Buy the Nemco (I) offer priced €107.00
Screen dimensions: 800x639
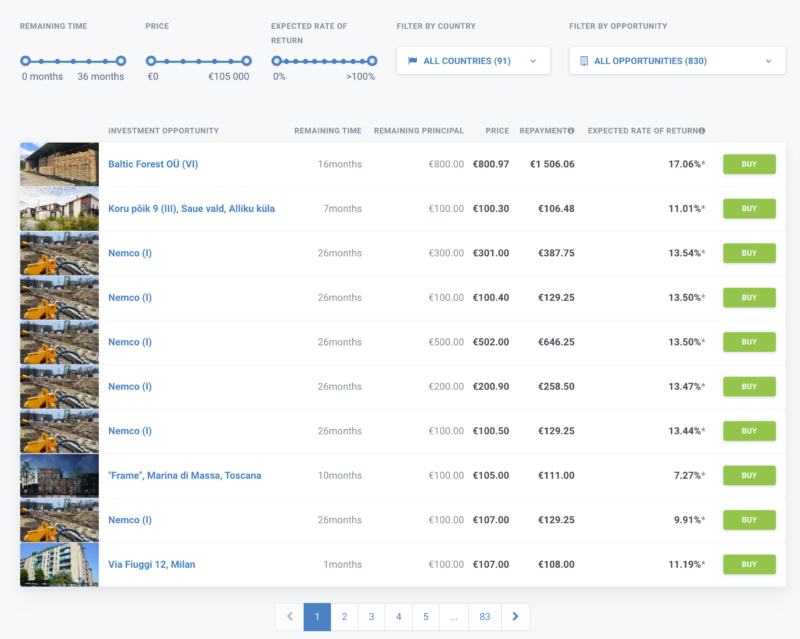coord(749,520)
